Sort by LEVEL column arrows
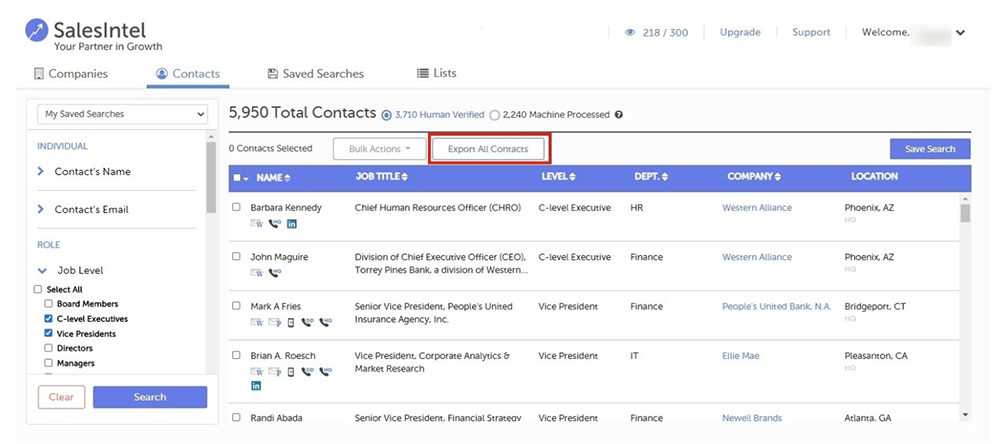Viewport: 1008px width, 444px height. (x=572, y=177)
